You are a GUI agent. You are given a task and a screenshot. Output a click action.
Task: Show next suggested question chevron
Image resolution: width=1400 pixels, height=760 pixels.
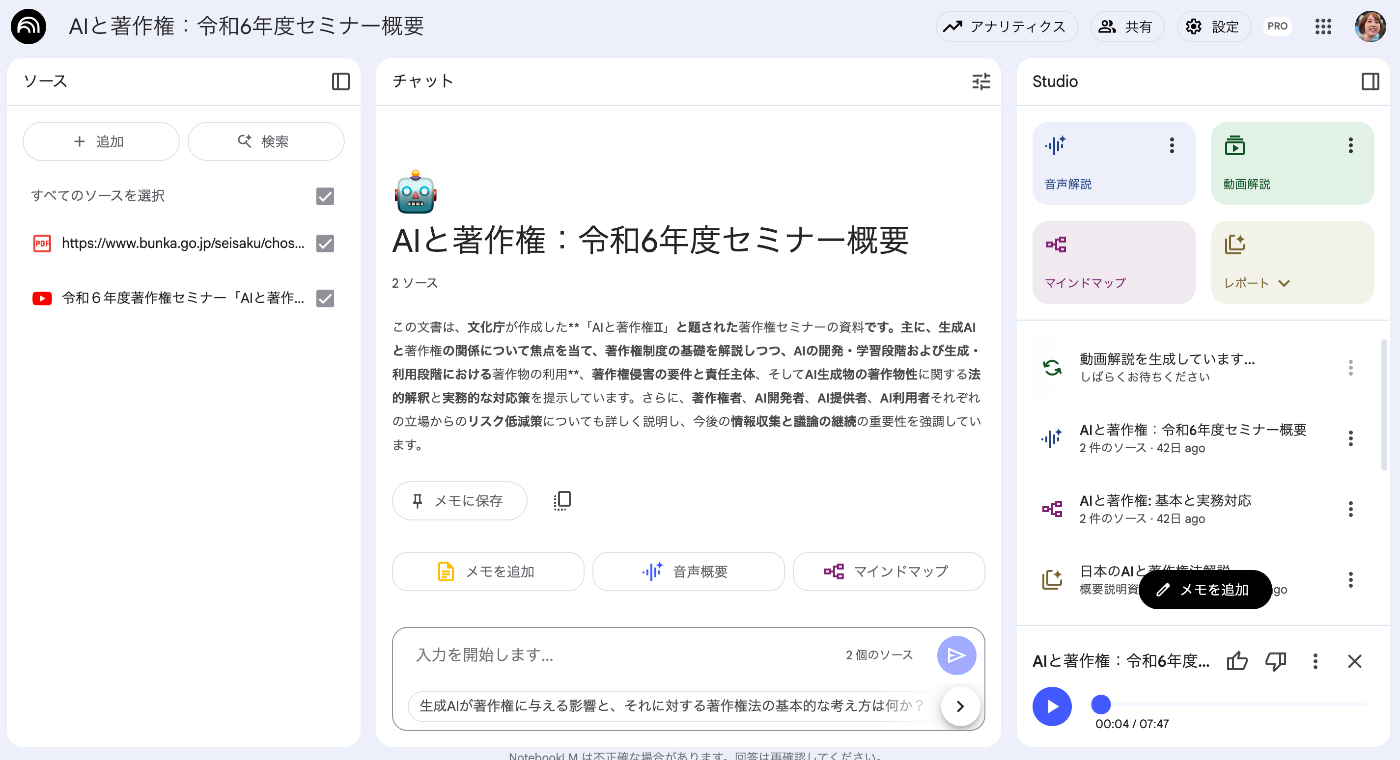pyautogui.click(x=960, y=706)
